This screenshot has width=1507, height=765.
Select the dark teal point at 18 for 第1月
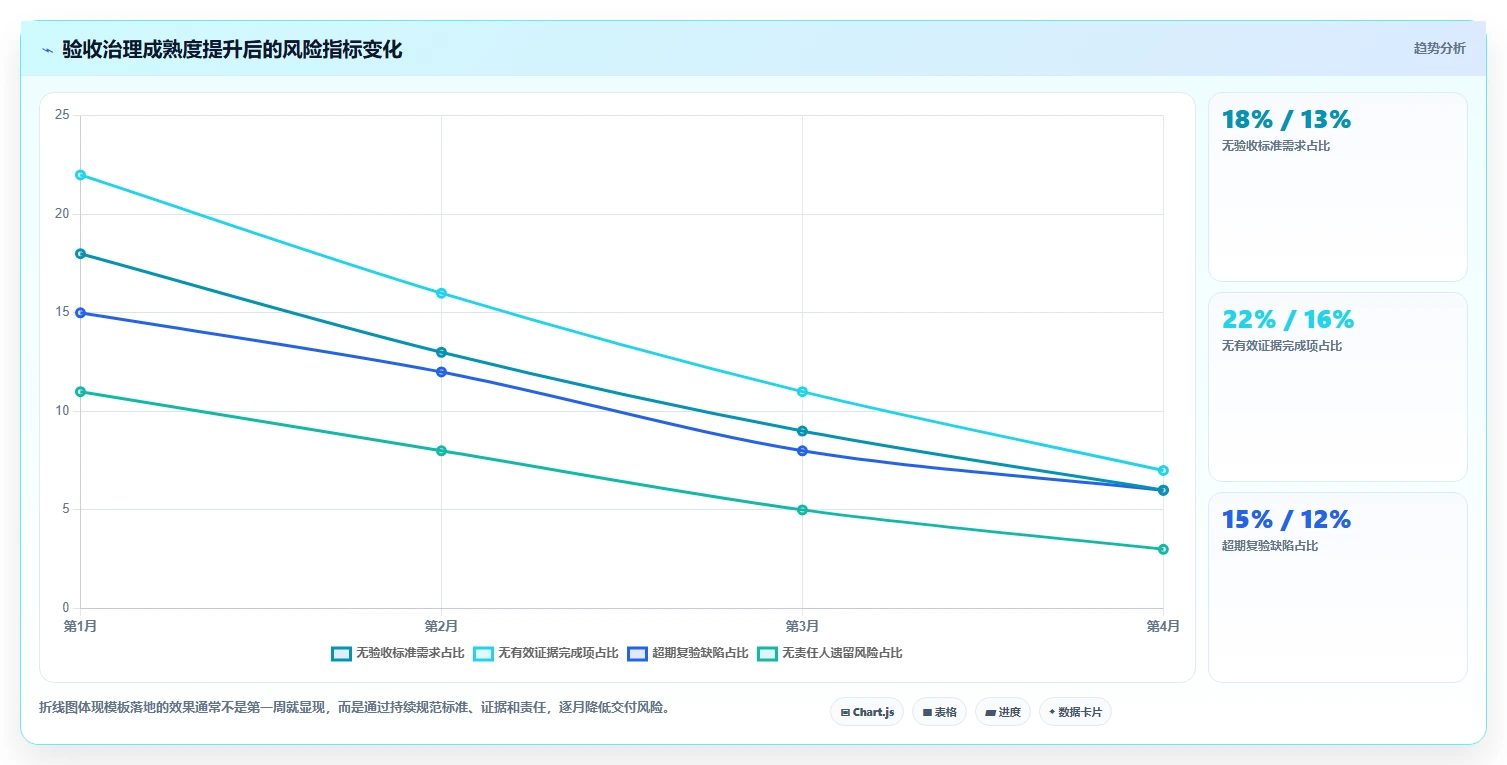(80, 254)
